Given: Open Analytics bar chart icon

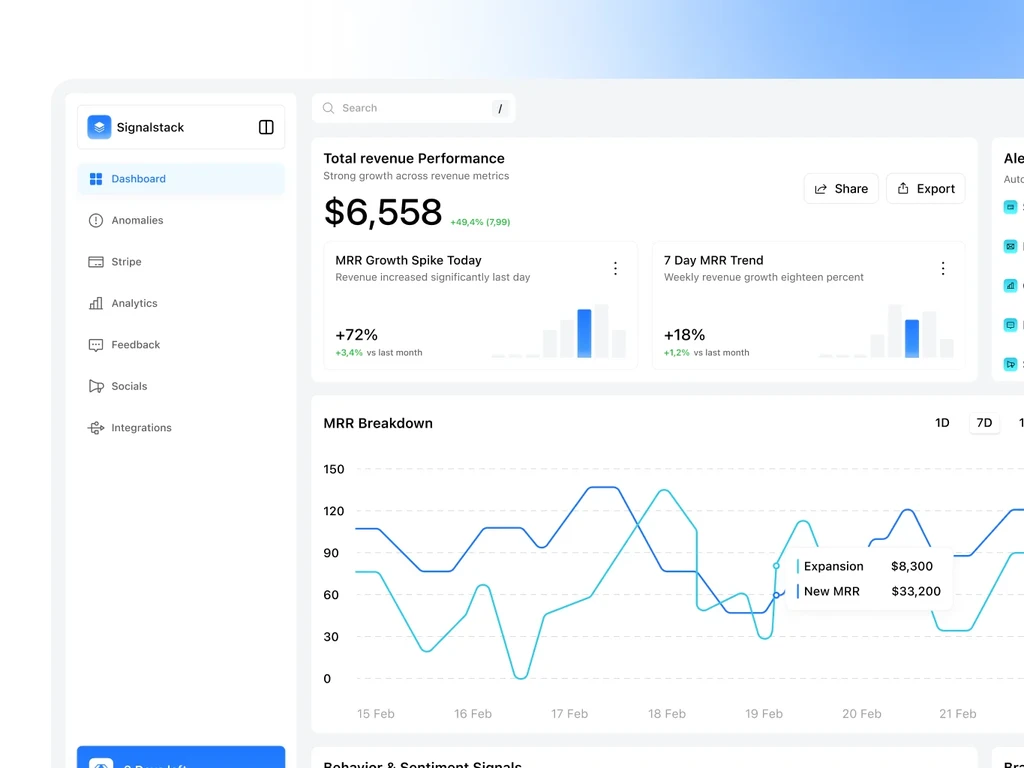Looking at the screenshot, I should click(x=96, y=303).
